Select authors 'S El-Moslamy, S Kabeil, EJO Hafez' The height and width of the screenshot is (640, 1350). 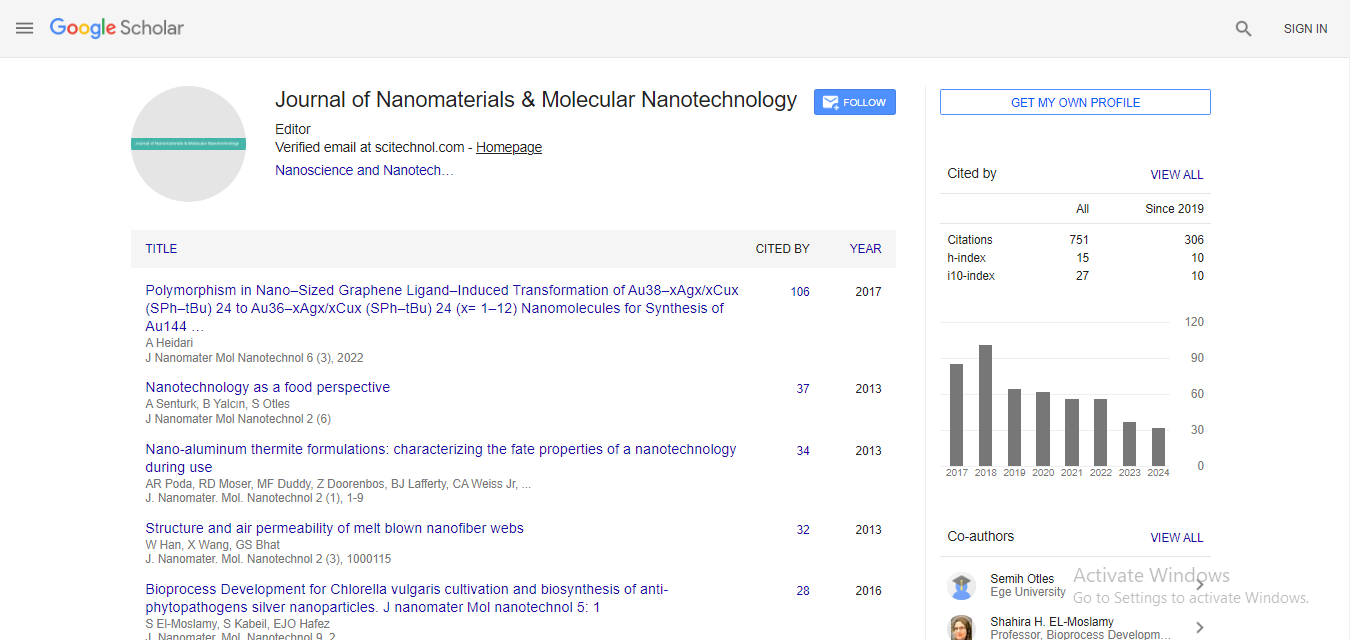(239, 623)
